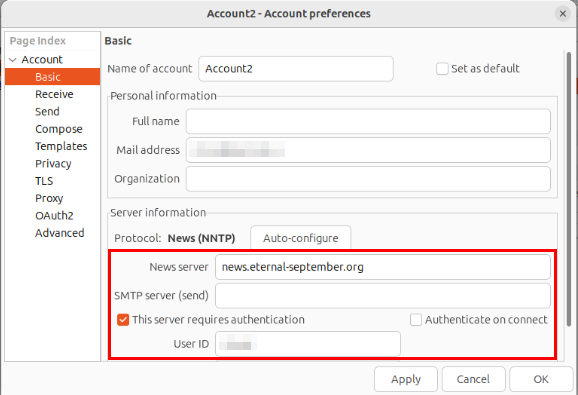Click the Server information group label
578x395 pixels.
[x=158, y=213]
